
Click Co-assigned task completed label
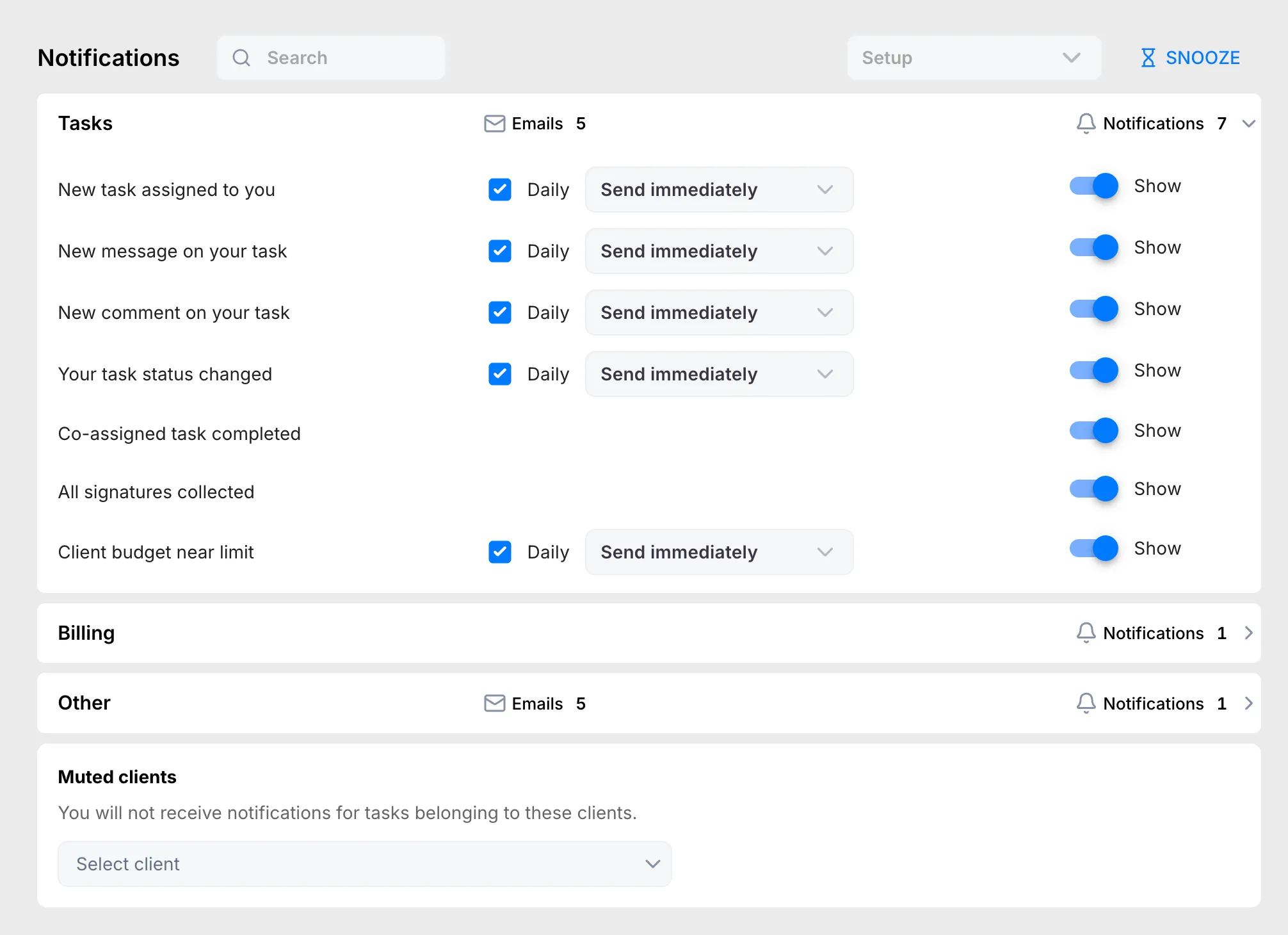(179, 434)
